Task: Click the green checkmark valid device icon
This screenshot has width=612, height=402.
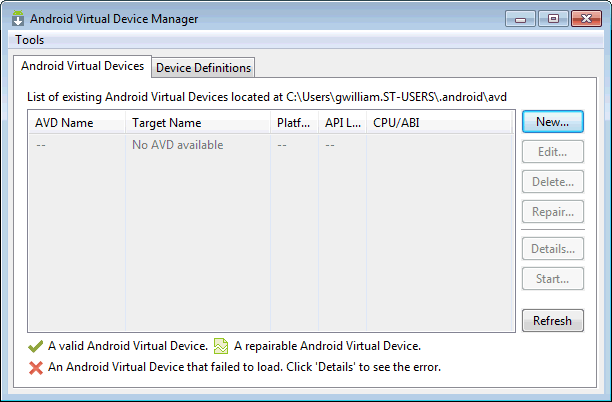Action: tap(36, 346)
